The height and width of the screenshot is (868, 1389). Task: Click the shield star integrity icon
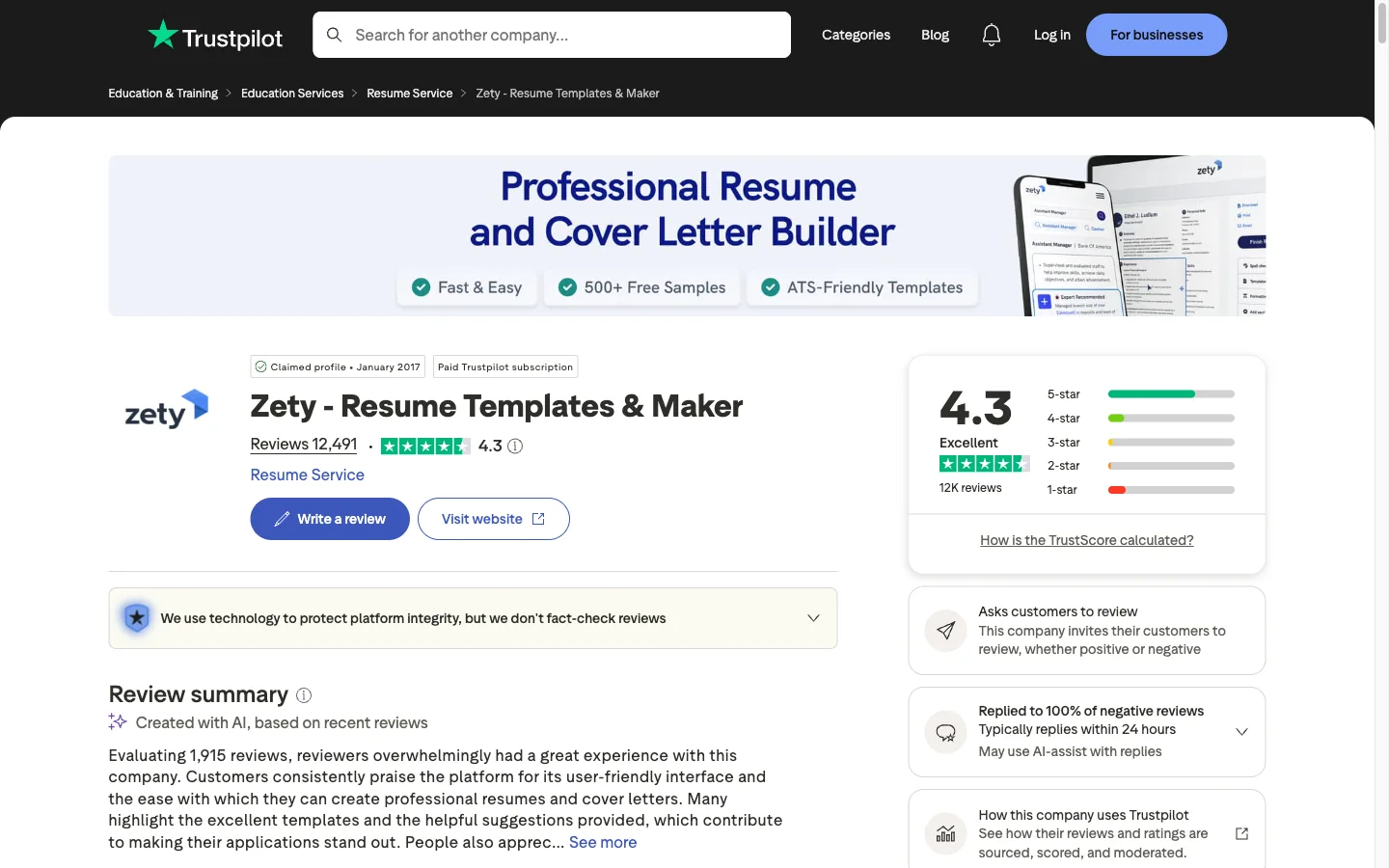(137, 617)
